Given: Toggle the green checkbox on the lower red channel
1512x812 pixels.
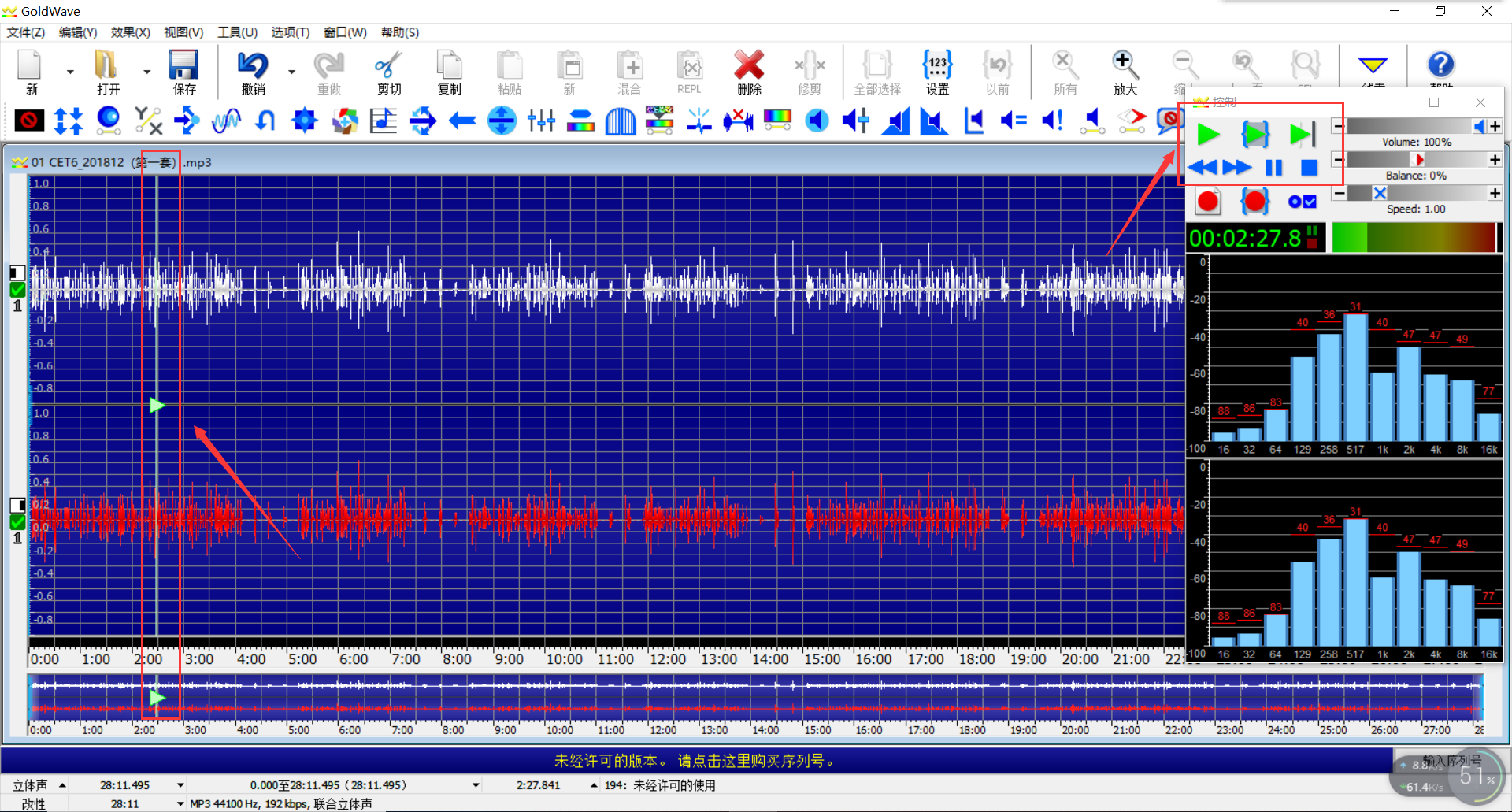Looking at the screenshot, I should [17, 522].
